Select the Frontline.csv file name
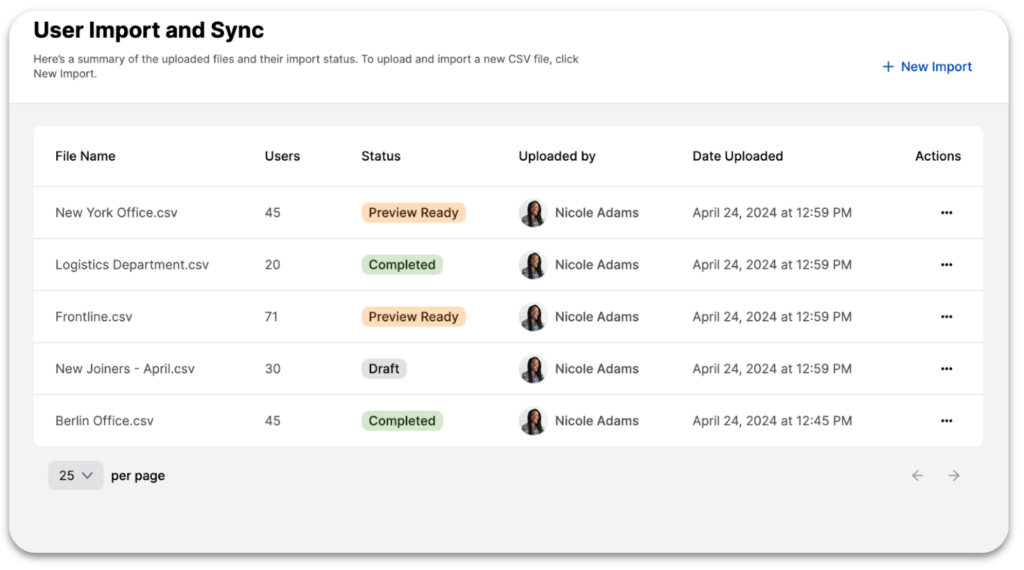 93,317
